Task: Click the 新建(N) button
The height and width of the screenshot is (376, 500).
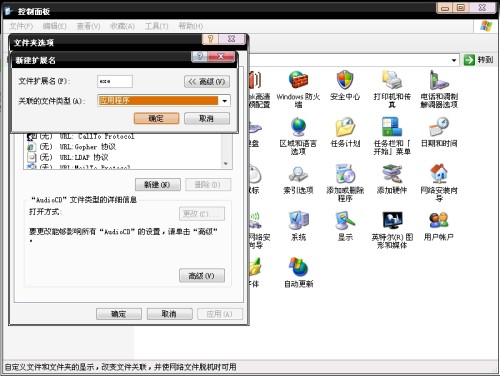Action: coord(158,185)
